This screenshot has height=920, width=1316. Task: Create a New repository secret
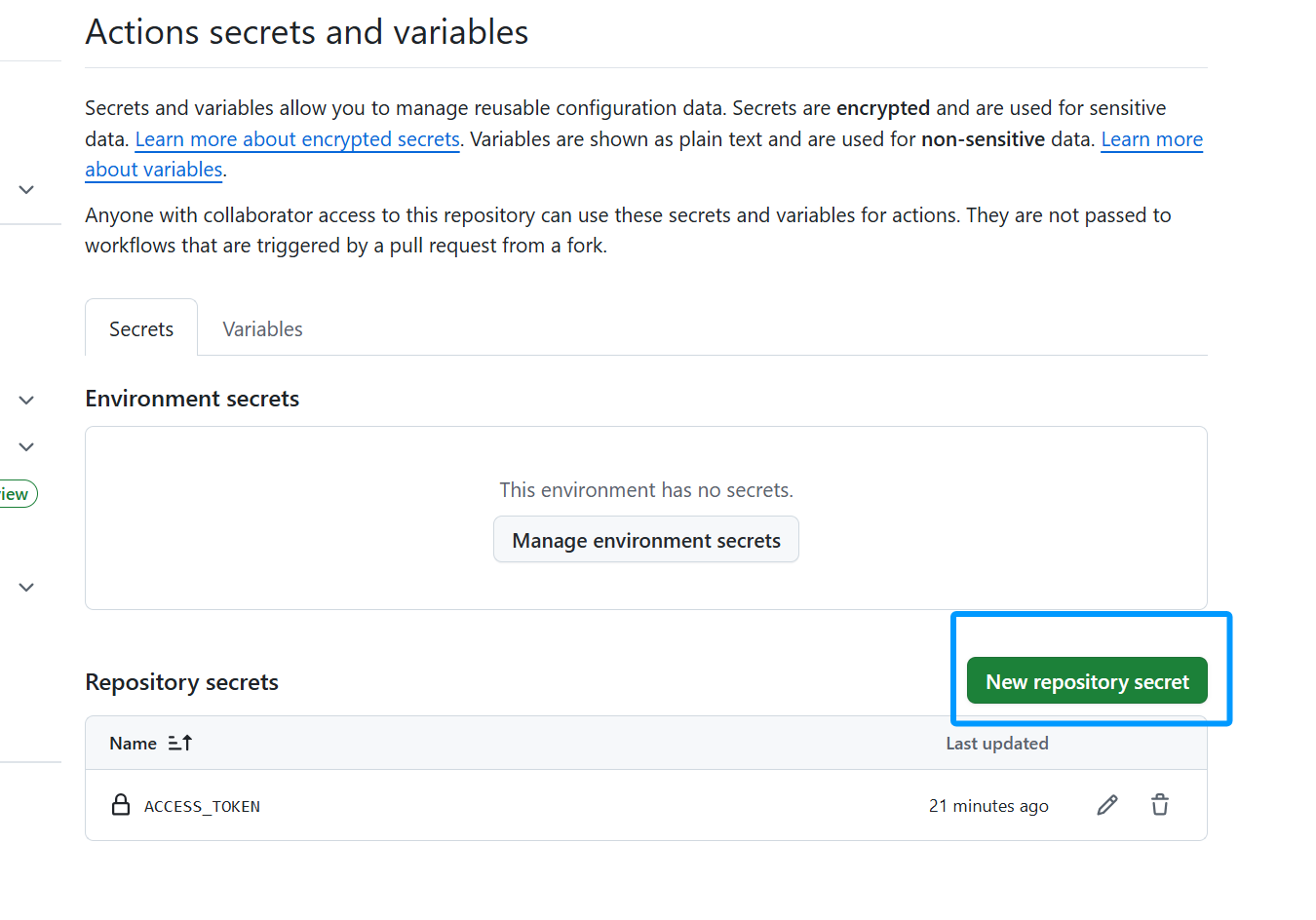pos(1086,681)
